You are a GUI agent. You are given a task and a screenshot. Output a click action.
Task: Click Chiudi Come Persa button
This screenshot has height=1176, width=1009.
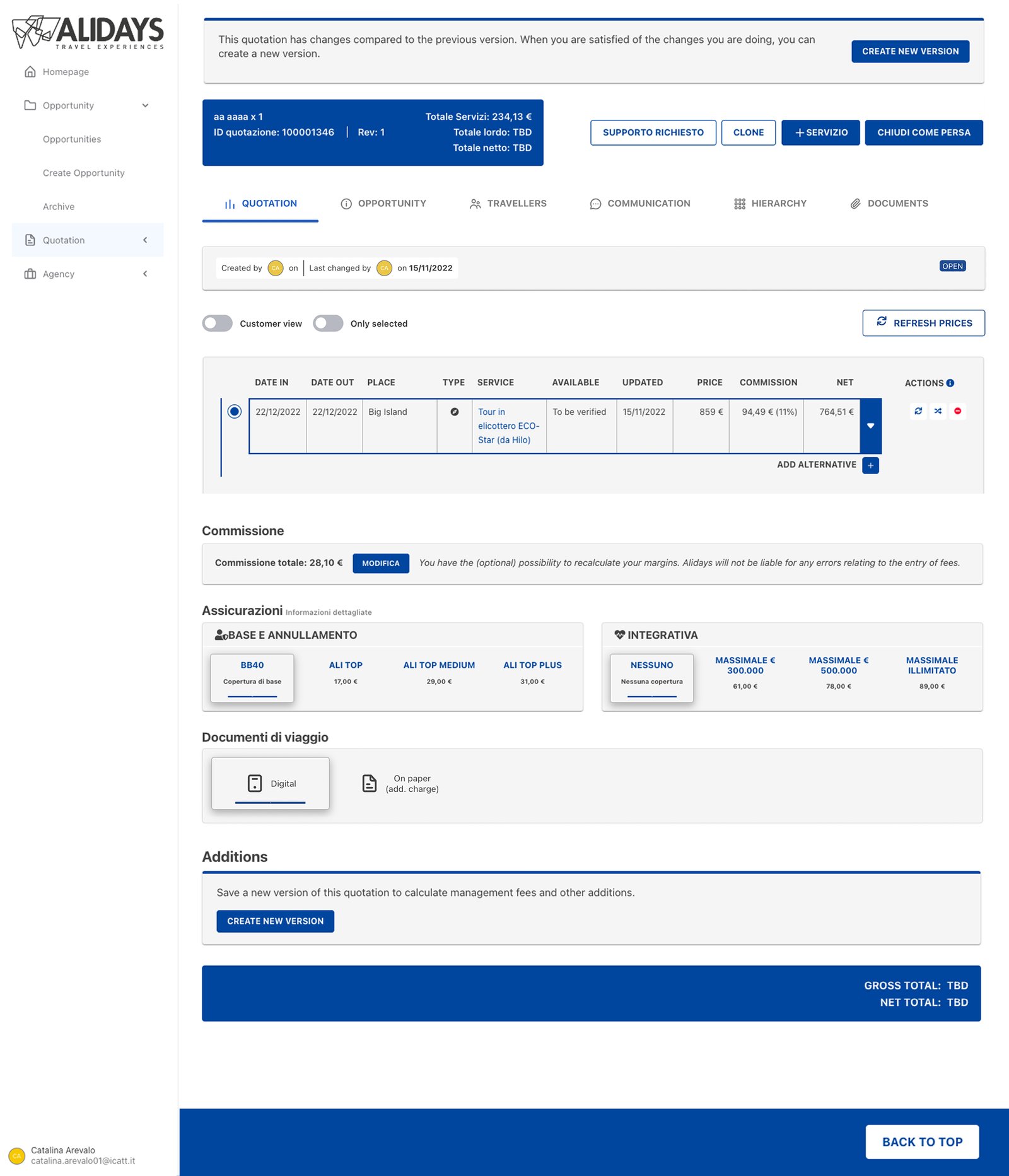924,132
